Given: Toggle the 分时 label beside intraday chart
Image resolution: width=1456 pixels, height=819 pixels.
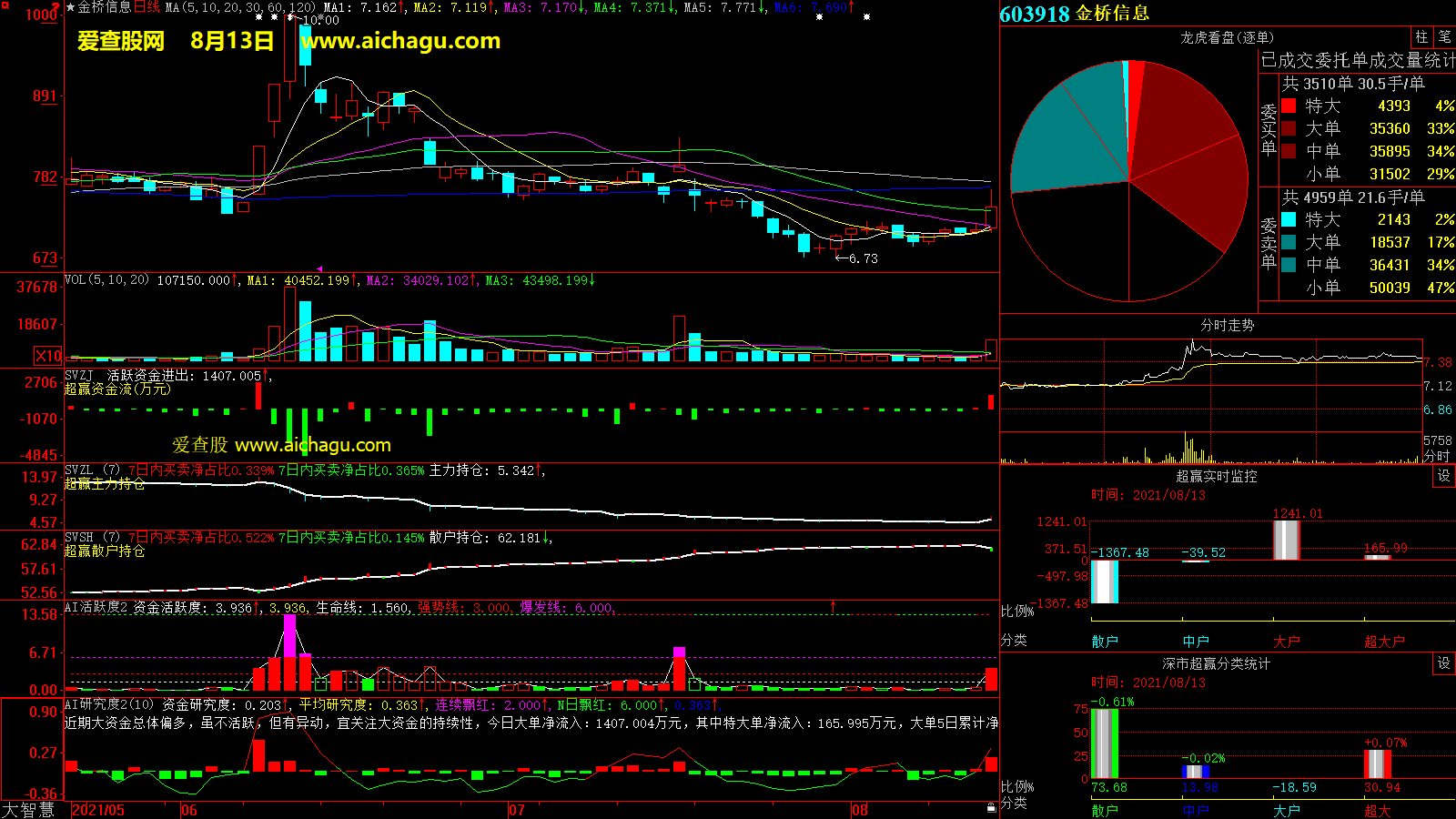Looking at the screenshot, I should [x=1437, y=456].
